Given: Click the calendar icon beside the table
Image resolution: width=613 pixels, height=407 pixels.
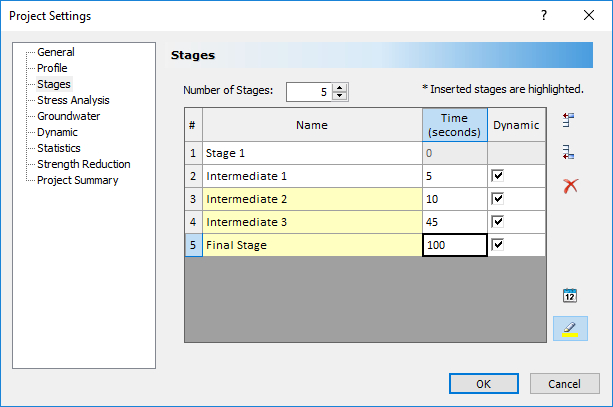Looking at the screenshot, I should (x=570, y=295).
